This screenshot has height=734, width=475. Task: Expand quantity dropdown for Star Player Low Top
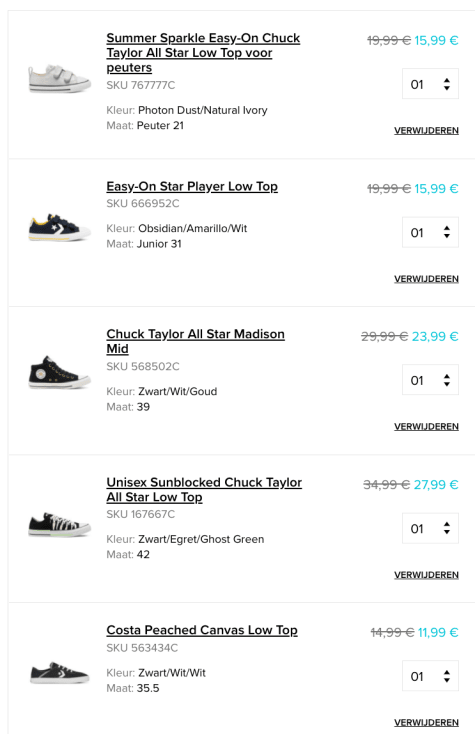pyautogui.click(x=430, y=232)
